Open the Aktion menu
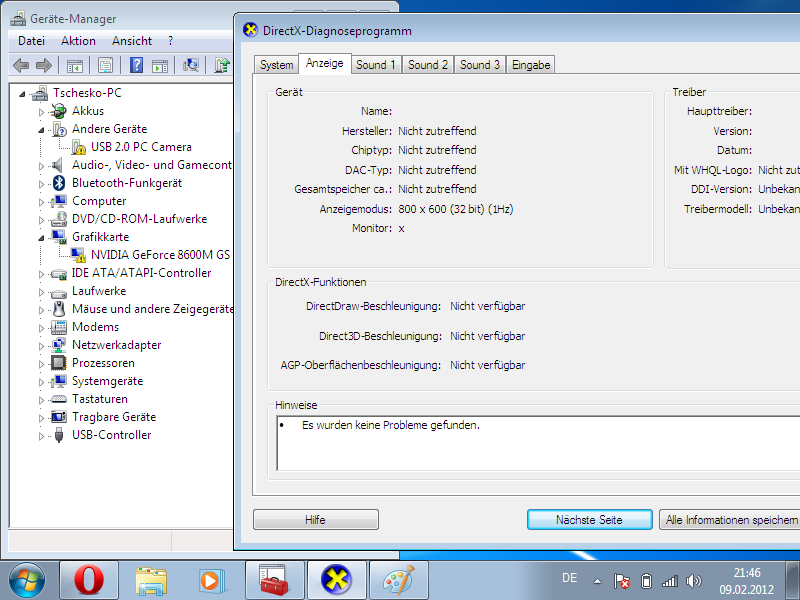This screenshot has height=600, width=800. coord(79,41)
